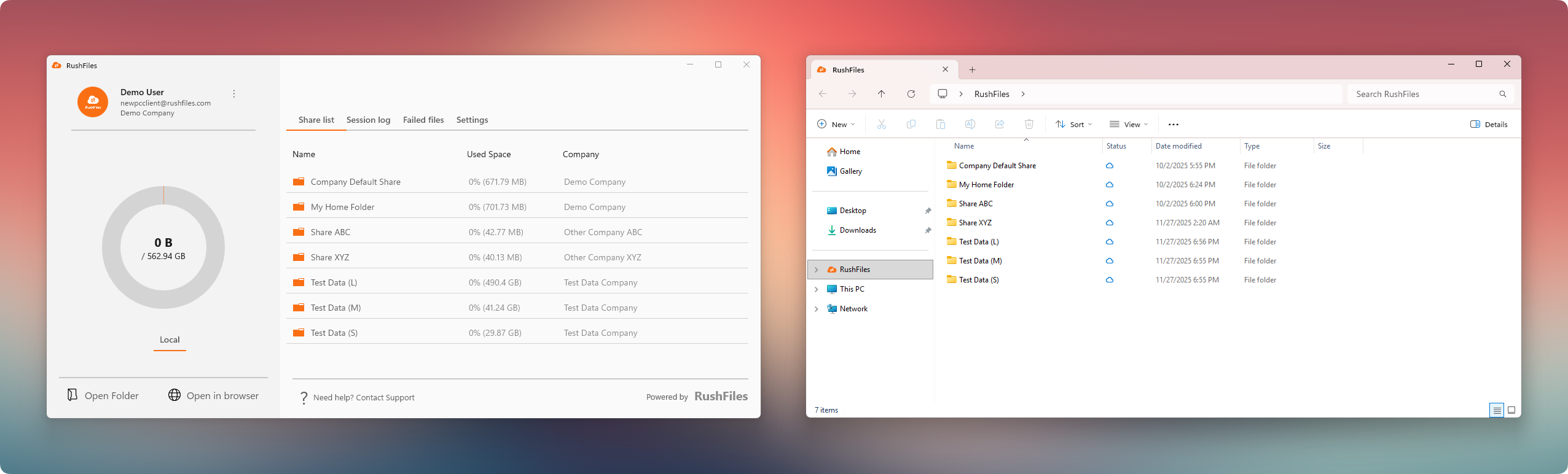Select Gallery in the navigation pane
The image size is (1568, 474).
(x=845, y=171)
